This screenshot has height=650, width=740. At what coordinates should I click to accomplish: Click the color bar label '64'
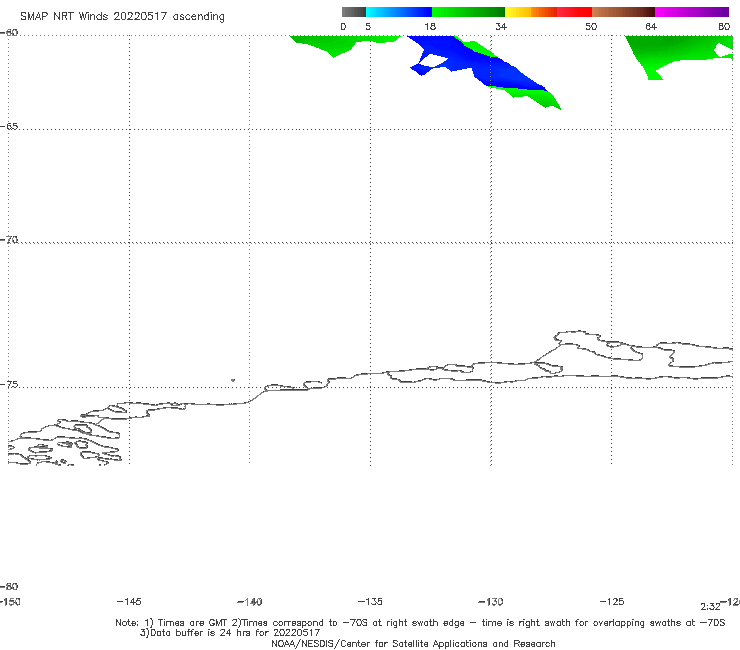point(651,26)
